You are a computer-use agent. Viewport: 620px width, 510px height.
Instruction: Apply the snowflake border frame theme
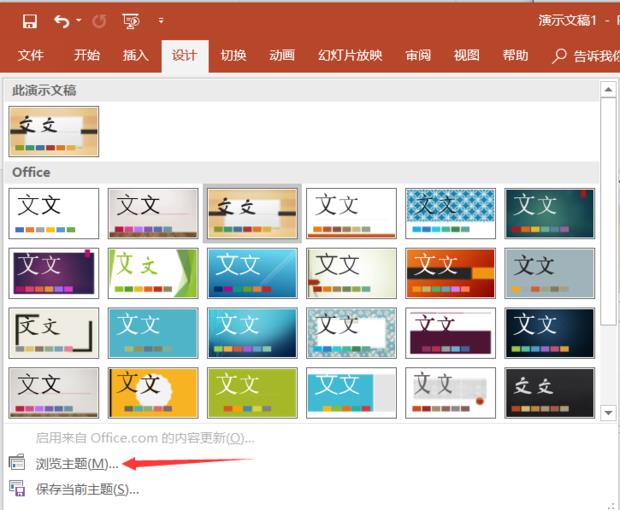point(352,333)
